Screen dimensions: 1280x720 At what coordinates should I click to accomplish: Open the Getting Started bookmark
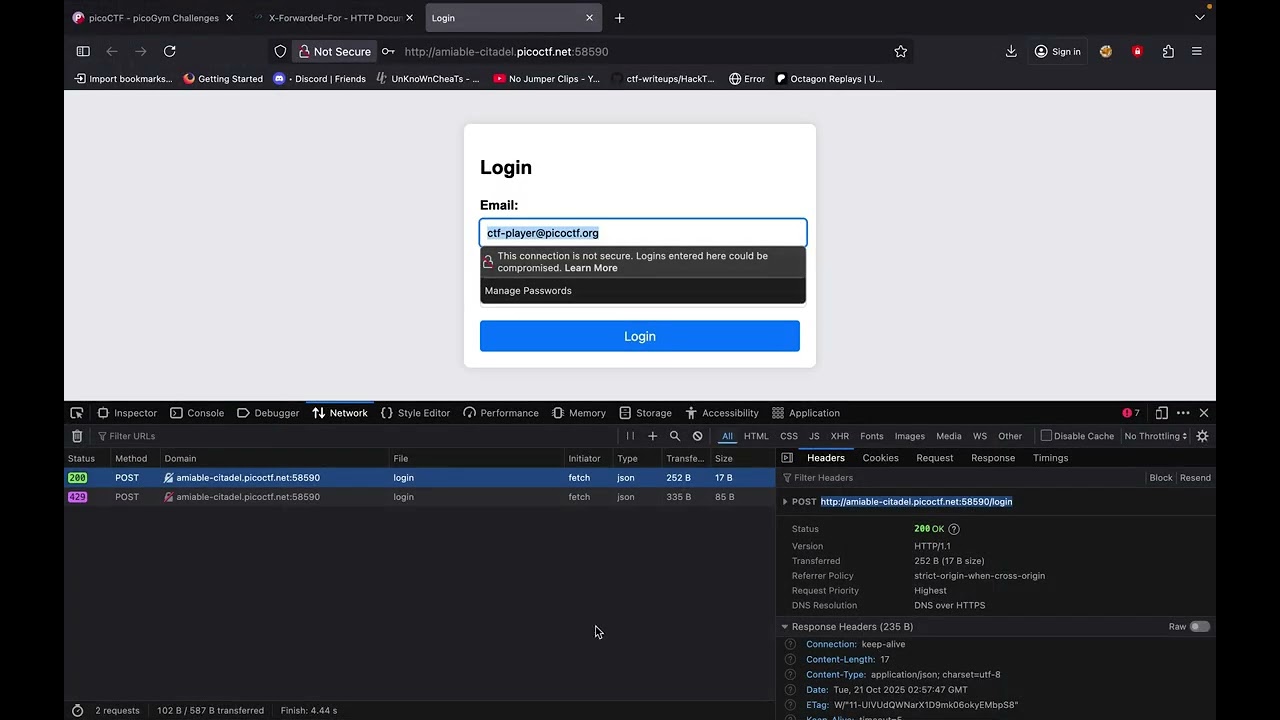(x=223, y=79)
